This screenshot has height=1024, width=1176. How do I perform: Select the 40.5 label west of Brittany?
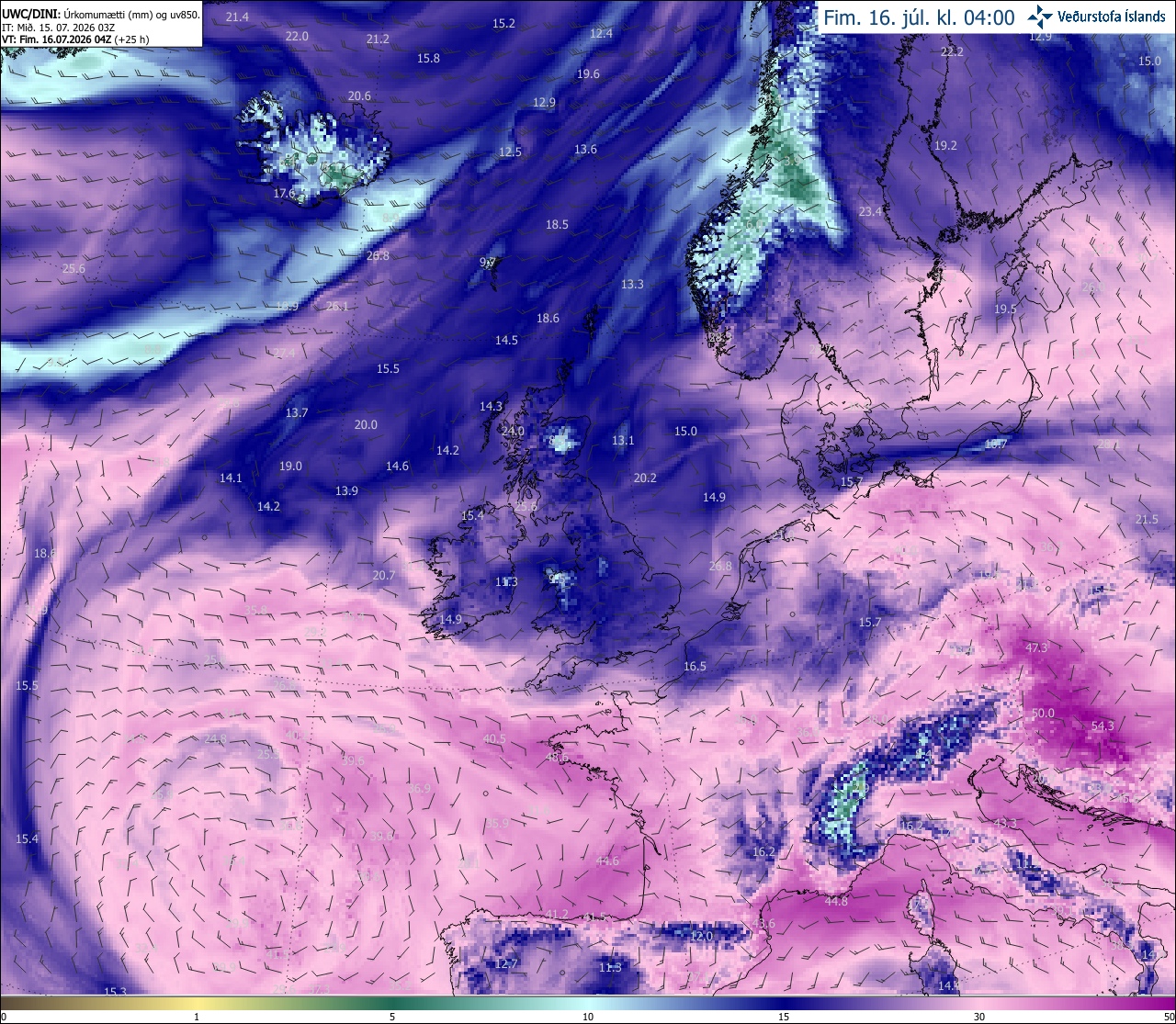(494, 738)
